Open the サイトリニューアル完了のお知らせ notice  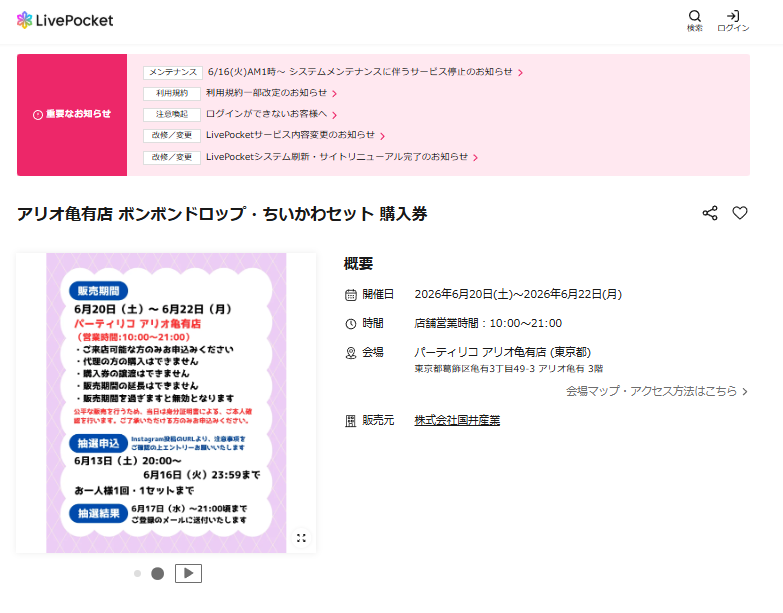[x=337, y=157]
